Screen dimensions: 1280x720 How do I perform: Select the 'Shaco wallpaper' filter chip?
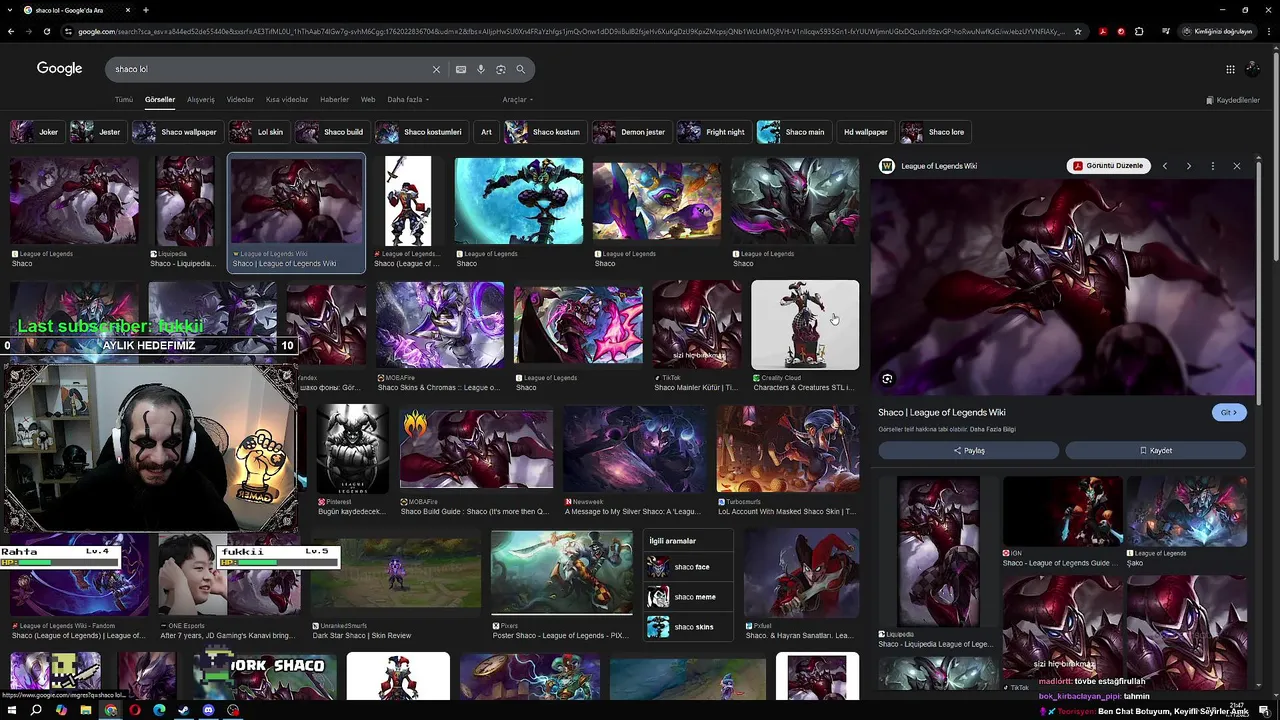(177, 132)
